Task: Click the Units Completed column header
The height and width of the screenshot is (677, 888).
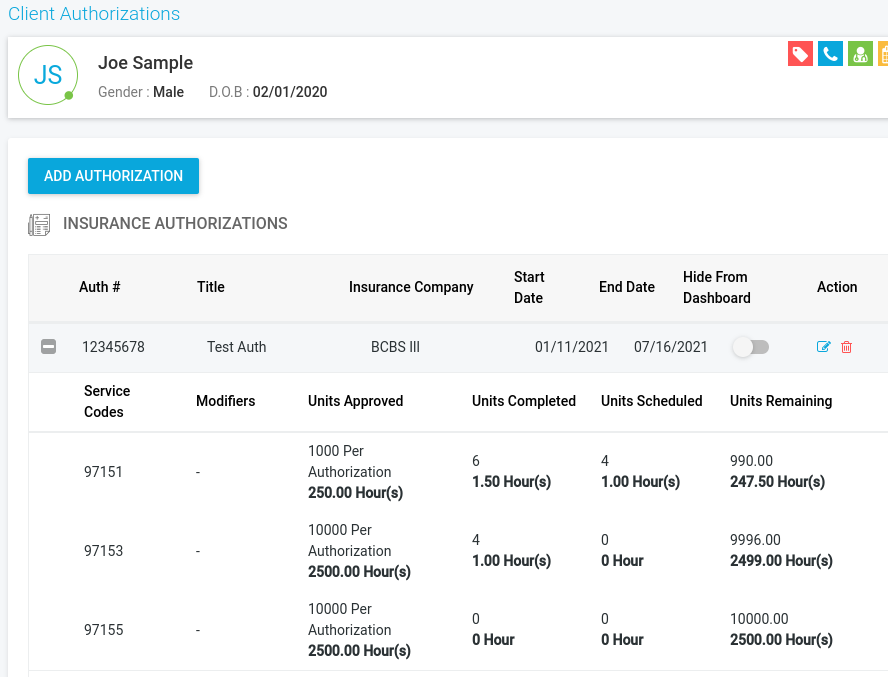Action: click(524, 401)
